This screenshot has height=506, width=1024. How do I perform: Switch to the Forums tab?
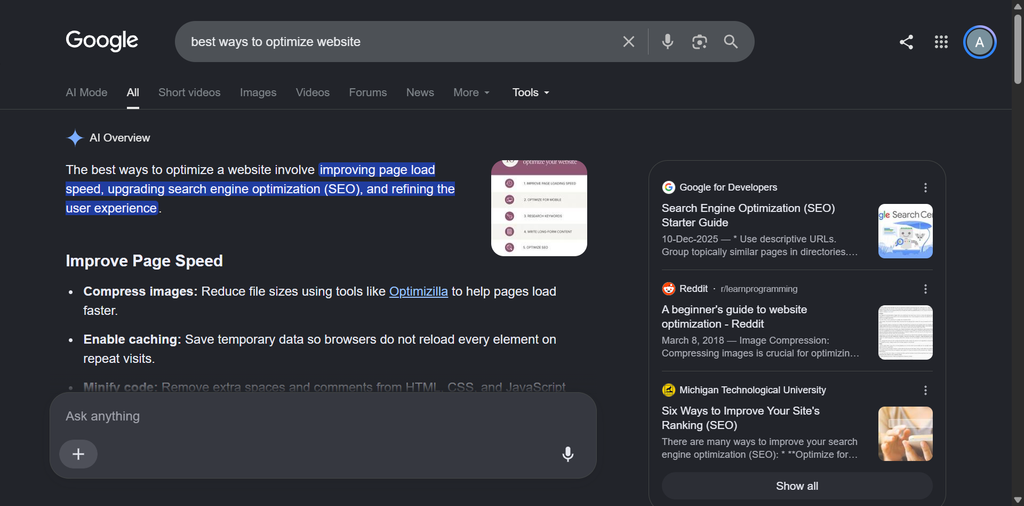click(368, 93)
